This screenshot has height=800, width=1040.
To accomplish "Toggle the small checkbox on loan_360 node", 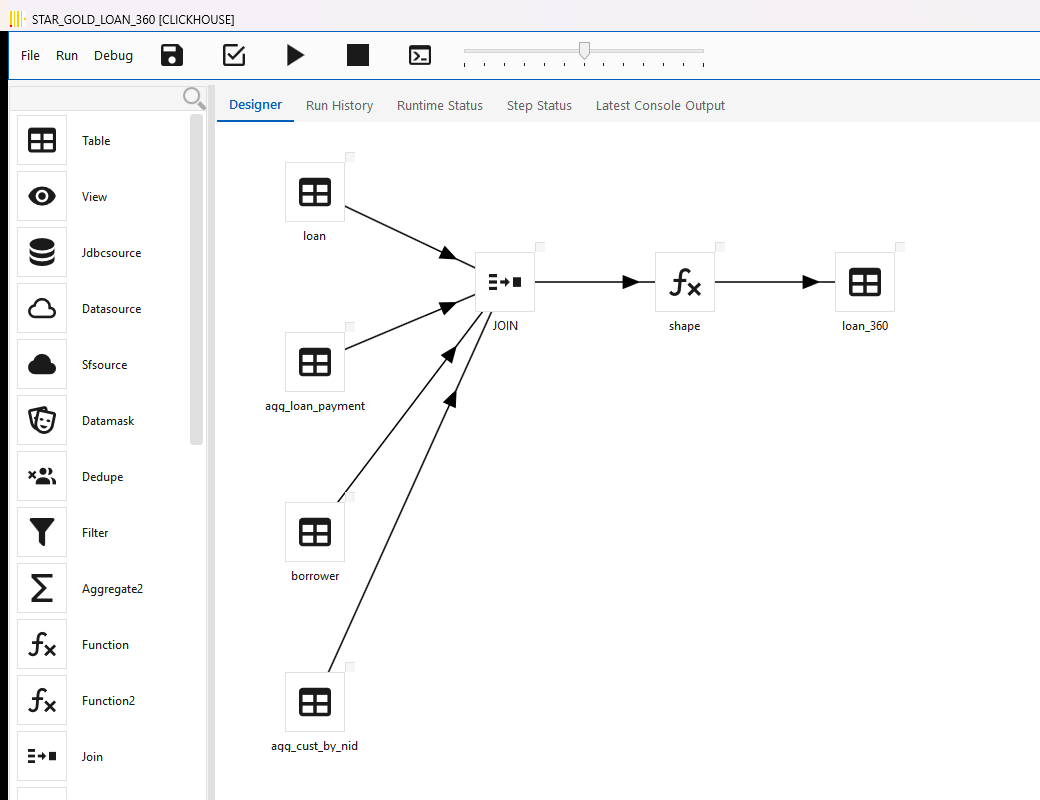I will pos(900,247).
